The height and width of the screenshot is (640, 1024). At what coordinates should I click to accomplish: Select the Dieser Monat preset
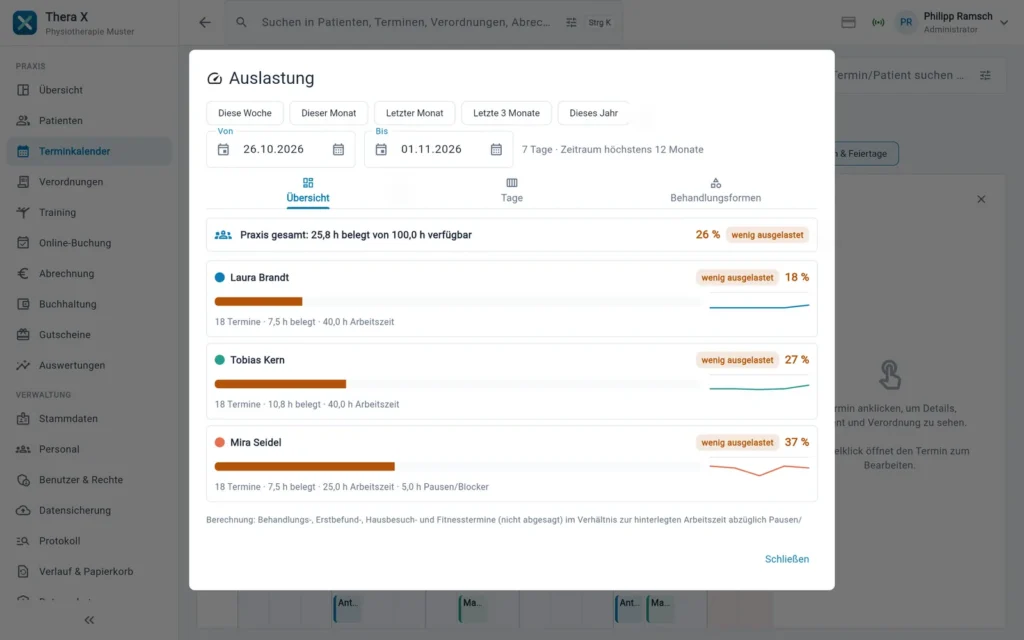click(328, 113)
